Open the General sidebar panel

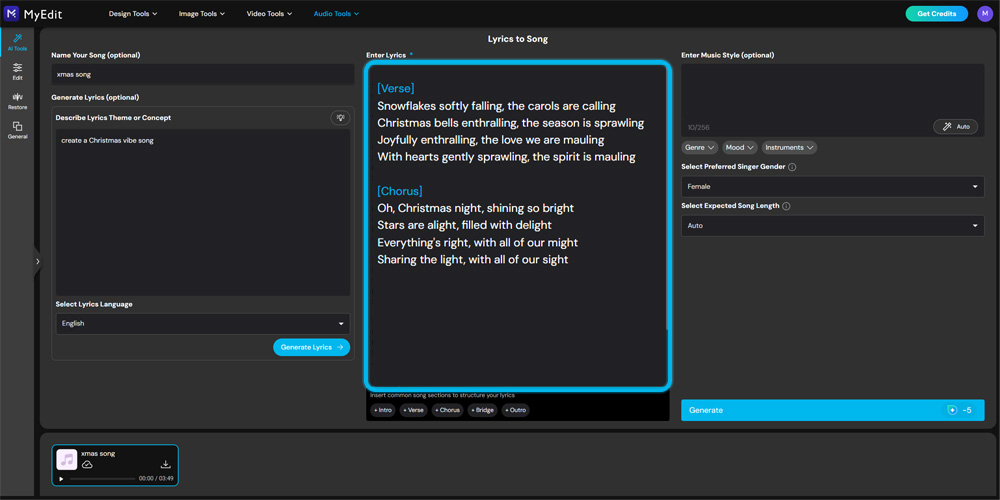point(17,130)
